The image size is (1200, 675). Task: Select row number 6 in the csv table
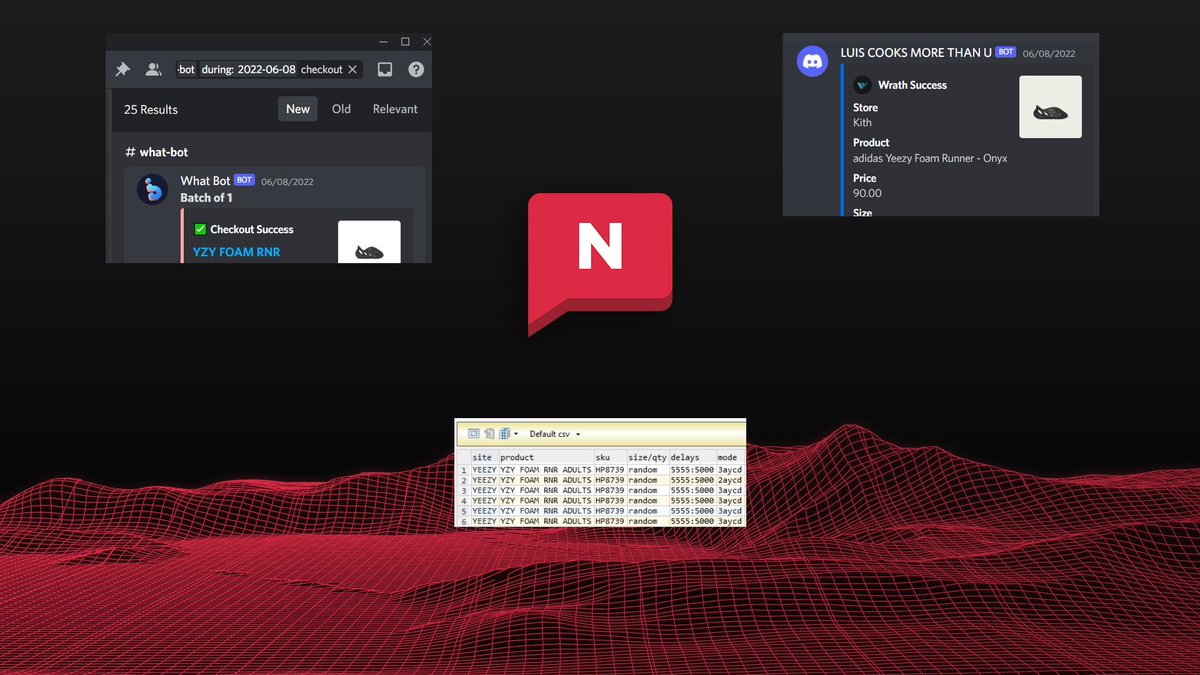click(463, 521)
